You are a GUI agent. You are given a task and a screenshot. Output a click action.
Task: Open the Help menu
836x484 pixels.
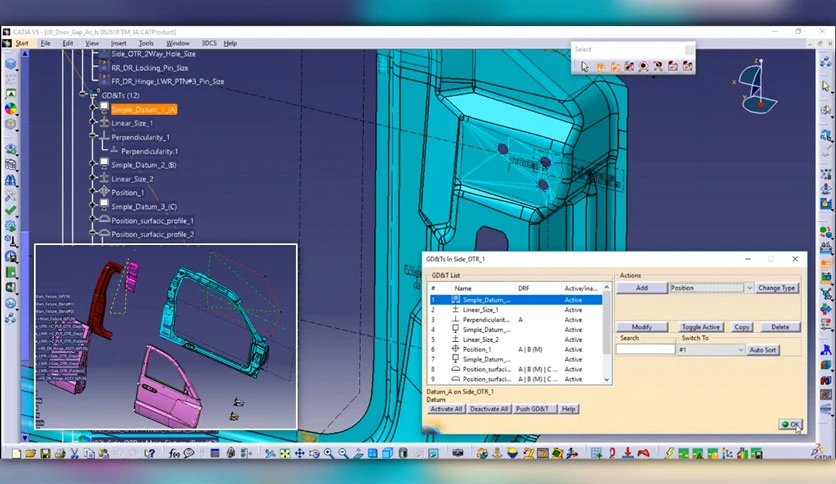(230, 43)
